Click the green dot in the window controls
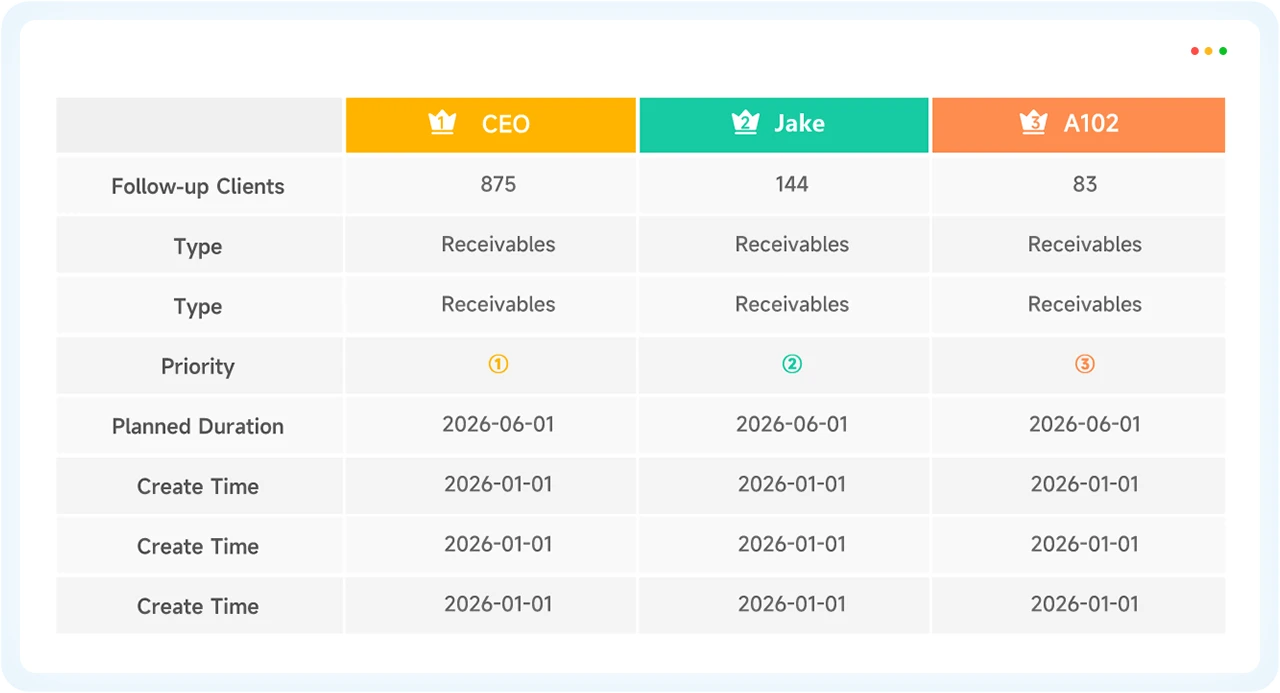Viewport: 1280px width, 693px height. pyautogui.click(x=1223, y=51)
